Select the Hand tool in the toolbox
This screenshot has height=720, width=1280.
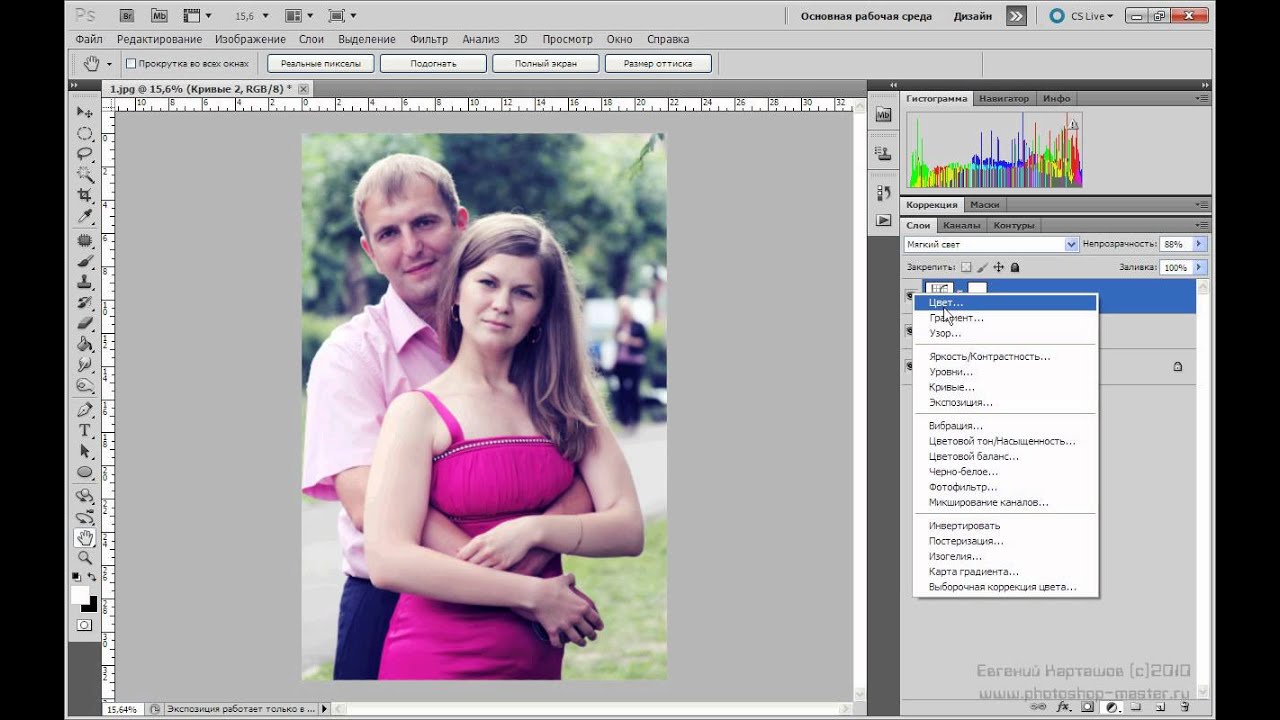pyautogui.click(x=85, y=538)
